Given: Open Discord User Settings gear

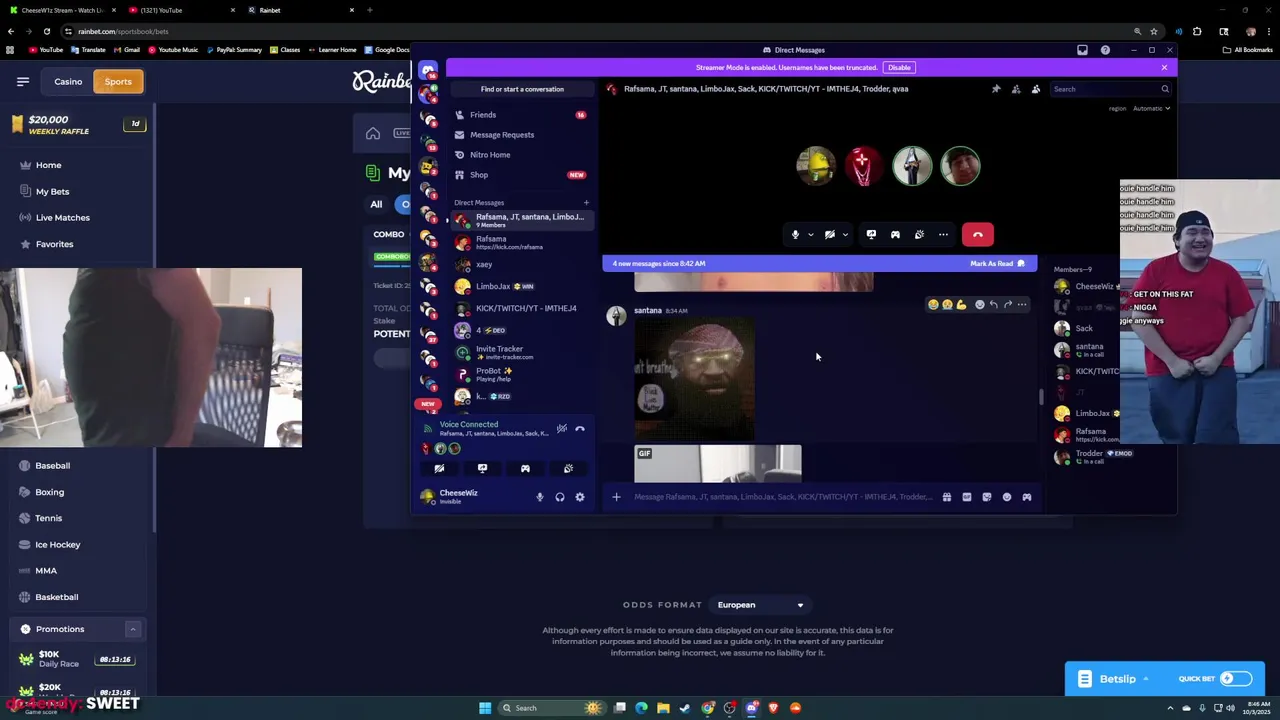Looking at the screenshot, I should pyautogui.click(x=580, y=497).
